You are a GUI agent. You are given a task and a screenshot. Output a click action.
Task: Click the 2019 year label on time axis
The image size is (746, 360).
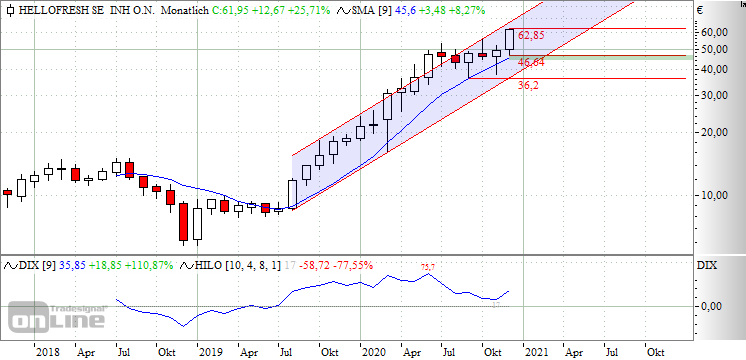pos(211,353)
